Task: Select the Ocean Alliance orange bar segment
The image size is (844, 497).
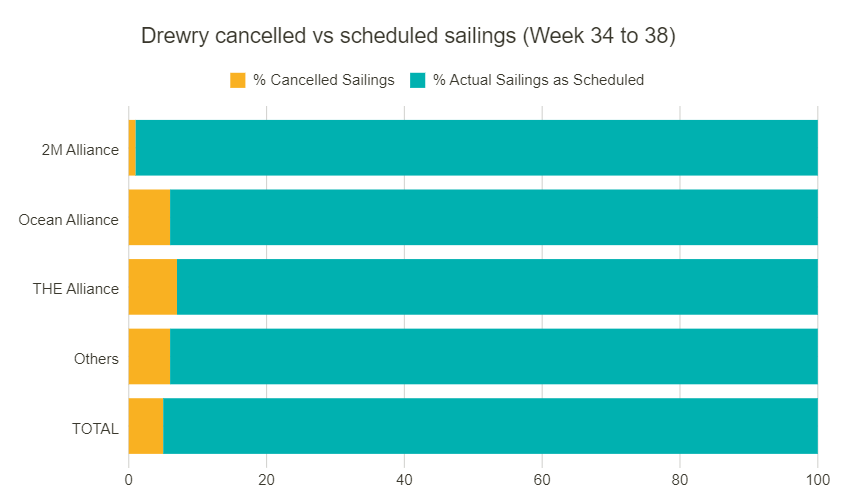Action: [x=149, y=217]
